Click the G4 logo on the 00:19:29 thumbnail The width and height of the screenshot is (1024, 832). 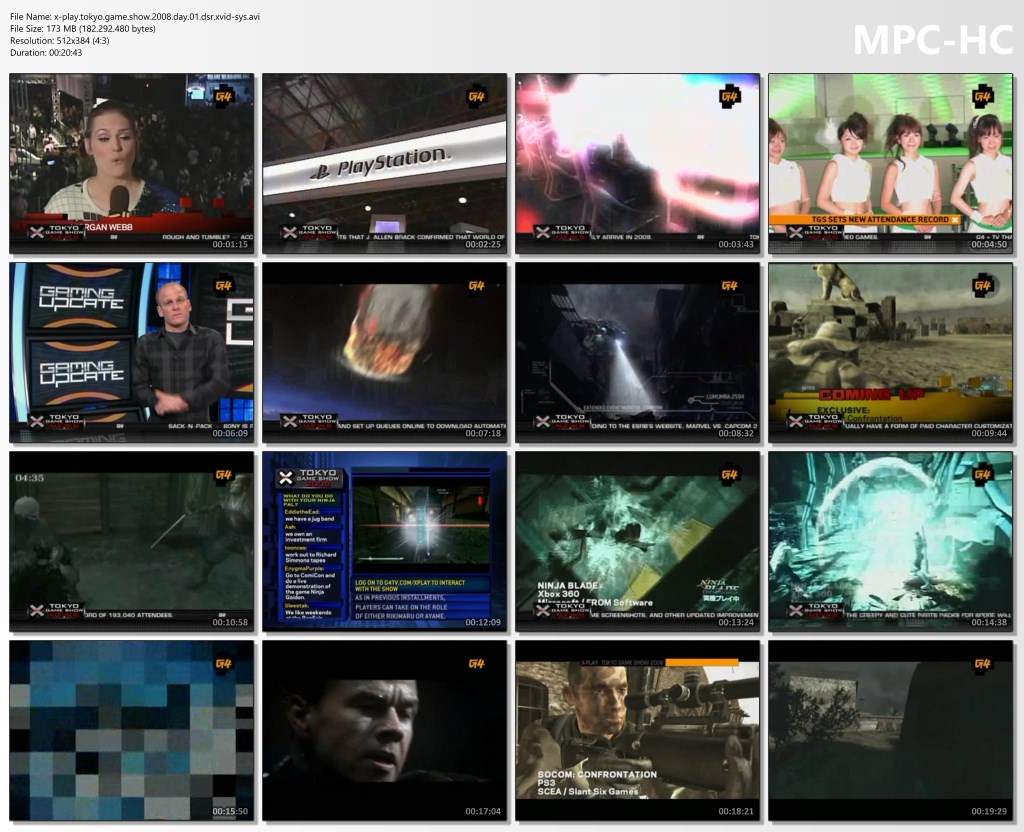983,664
